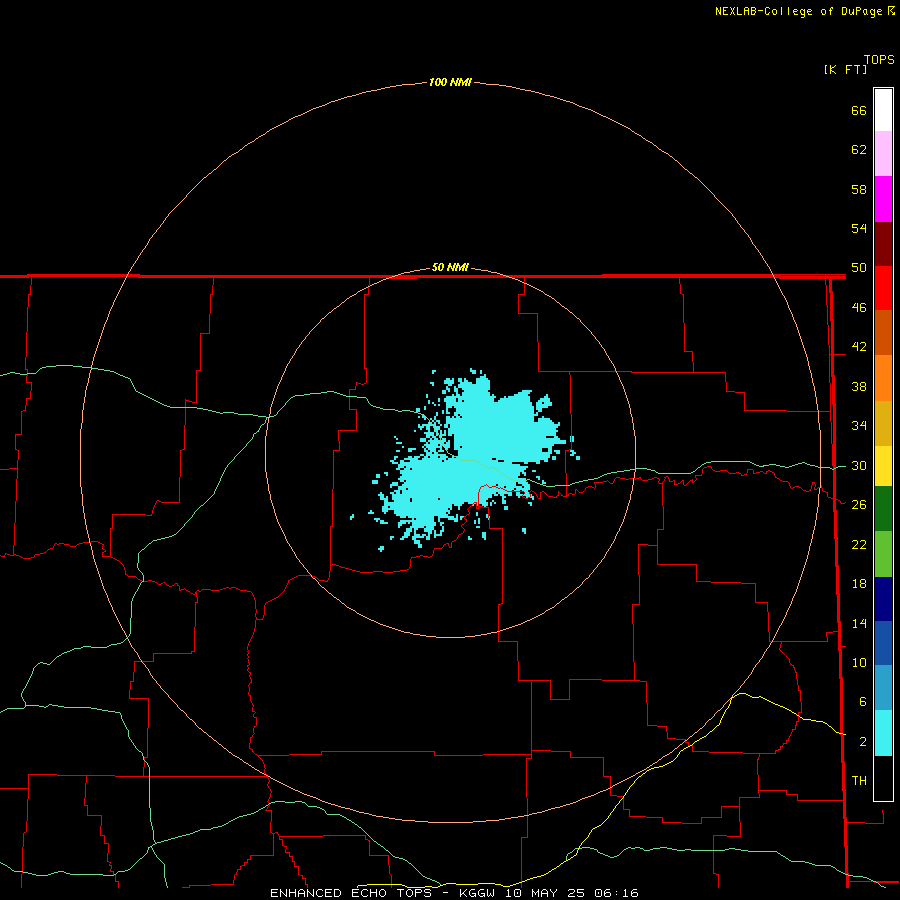Click the 66 legend value
Viewport: 900px width, 900px height.
pyautogui.click(x=859, y=110)
